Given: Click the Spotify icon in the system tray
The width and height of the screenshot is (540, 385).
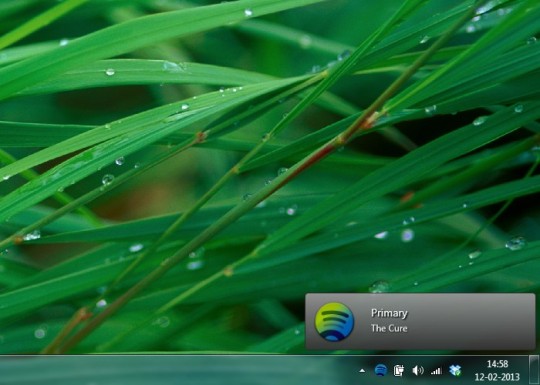Looking at the screenshot, I should [381, 371].
